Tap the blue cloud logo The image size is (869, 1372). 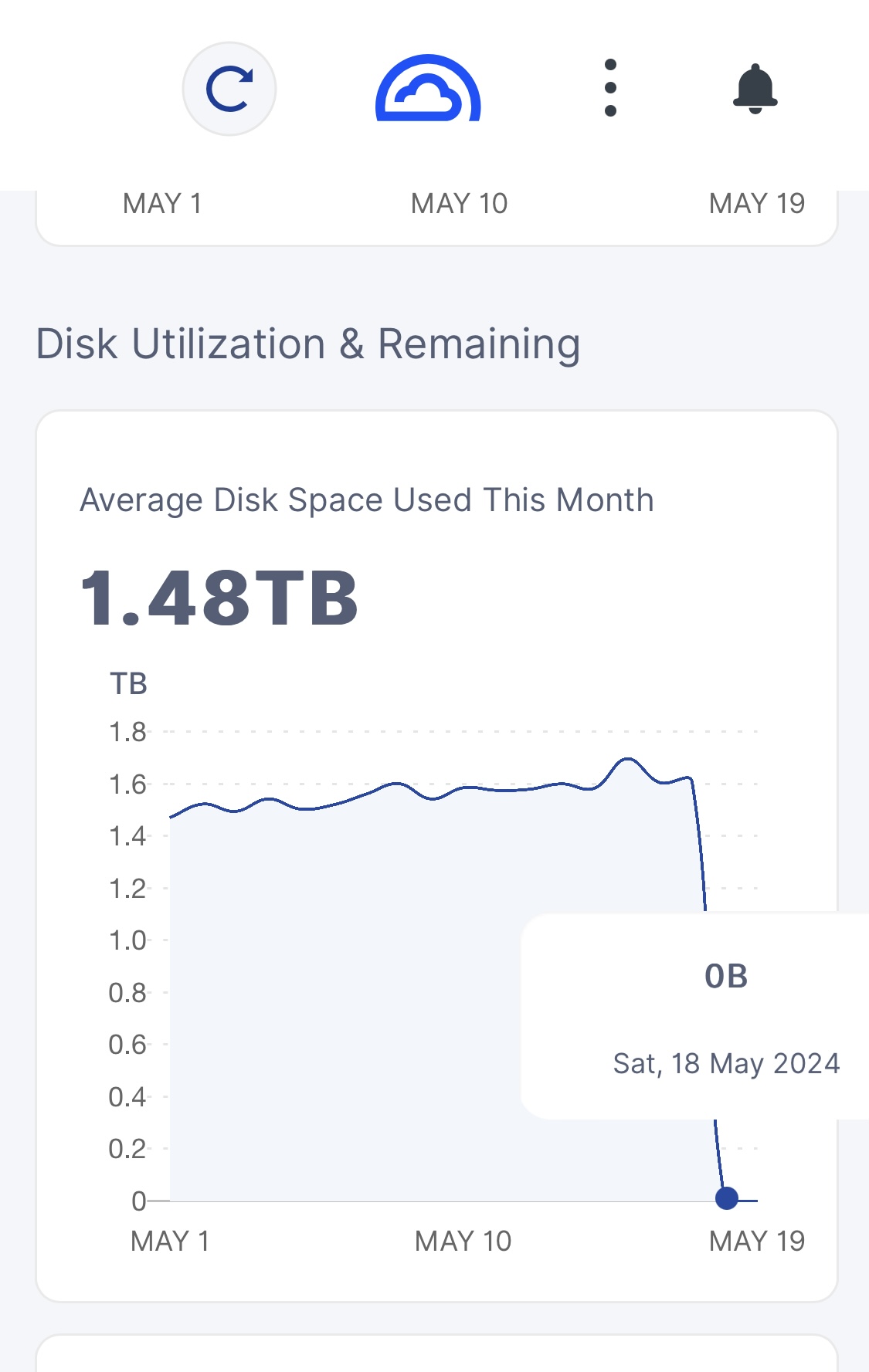point(428,89)
